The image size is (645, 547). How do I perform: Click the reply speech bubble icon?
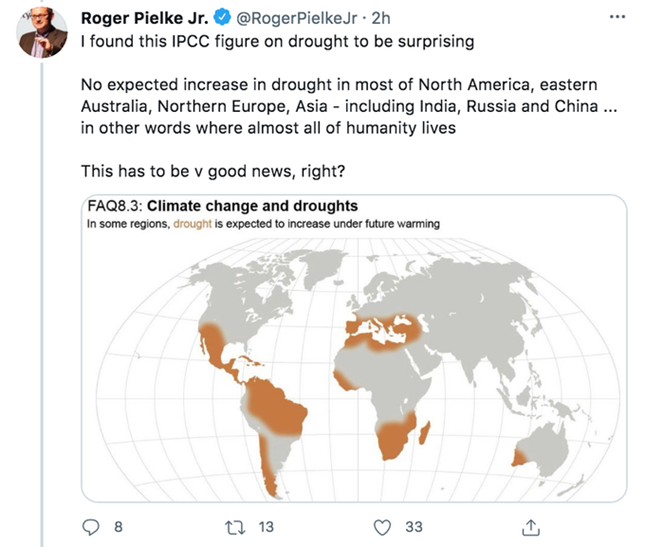[91, 525]
